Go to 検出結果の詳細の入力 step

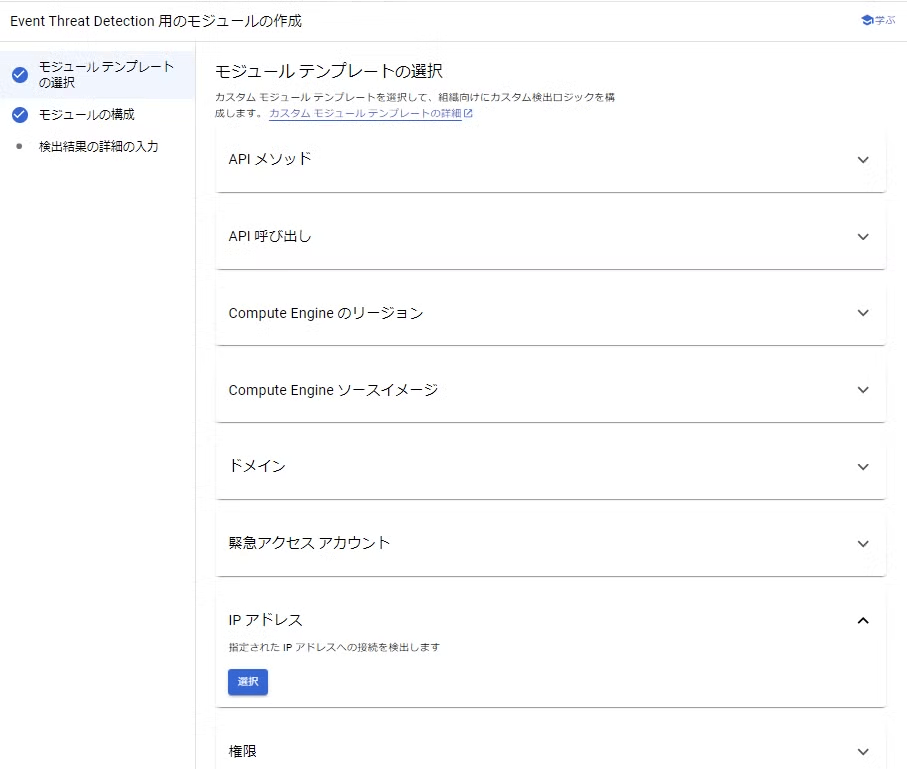98,146
